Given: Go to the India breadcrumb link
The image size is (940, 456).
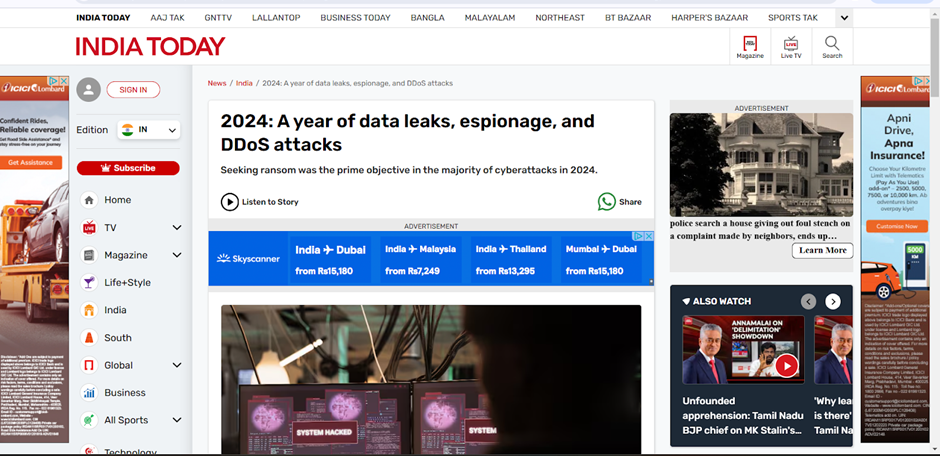Looking at the screenshot, I should (244, 83).
